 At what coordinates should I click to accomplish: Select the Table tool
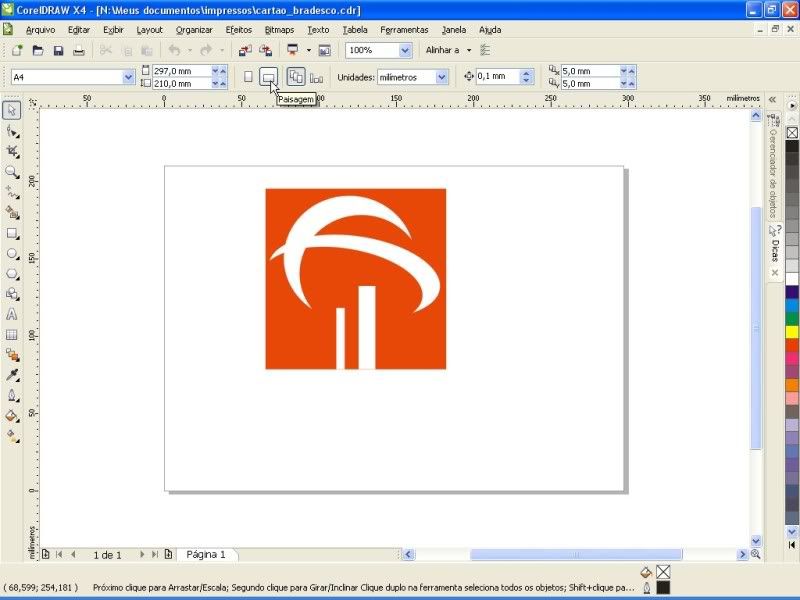click(12, 335)
